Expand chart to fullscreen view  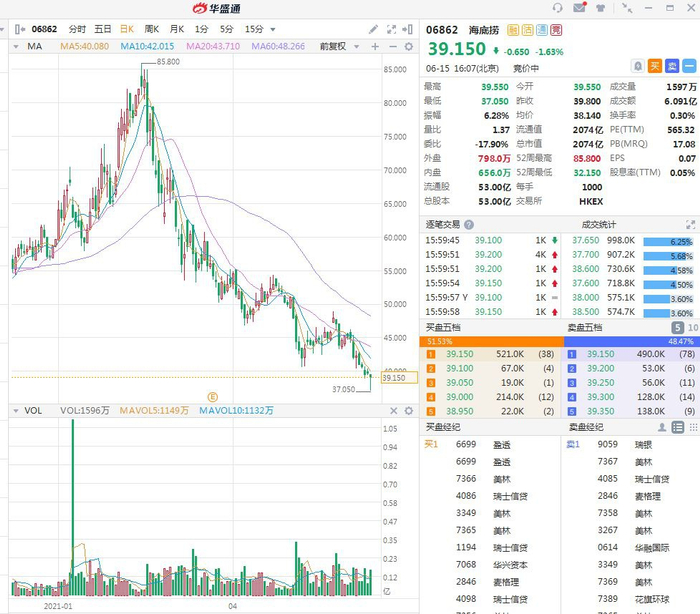(x=392, y=29)
